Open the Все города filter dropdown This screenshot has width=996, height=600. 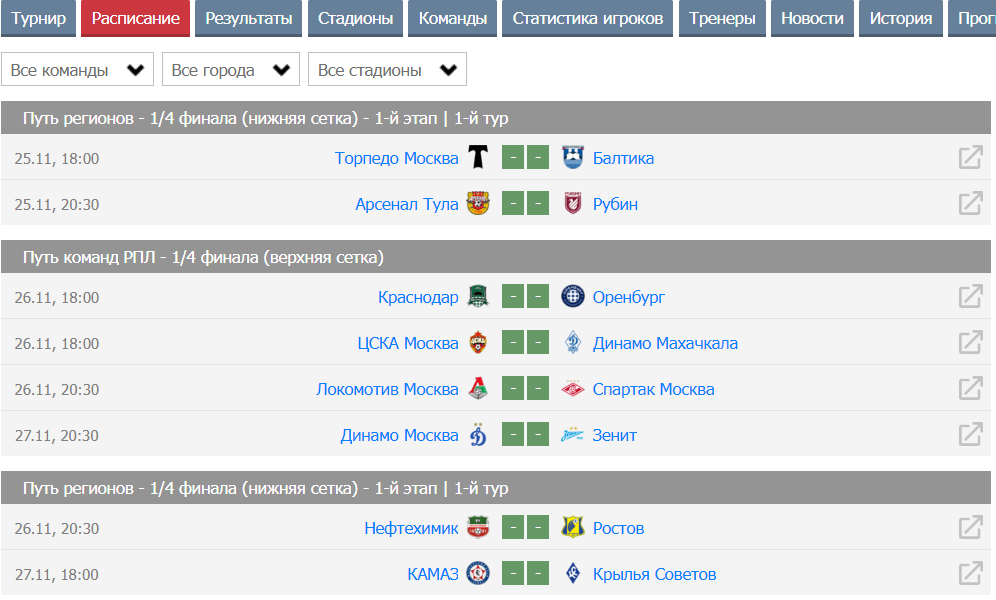(x=231, y=70)
